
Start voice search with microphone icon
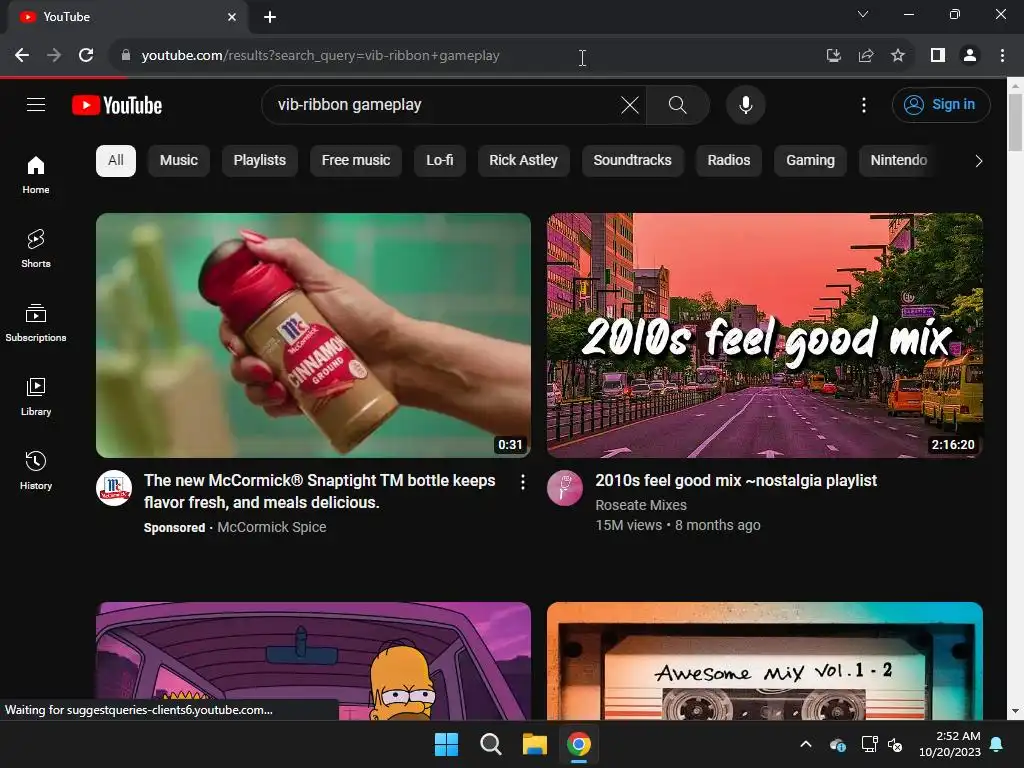point(745,104)
